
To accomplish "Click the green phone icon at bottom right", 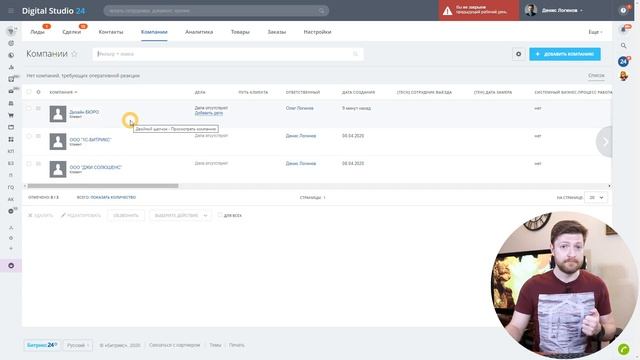I will click(x=623, y=349).
